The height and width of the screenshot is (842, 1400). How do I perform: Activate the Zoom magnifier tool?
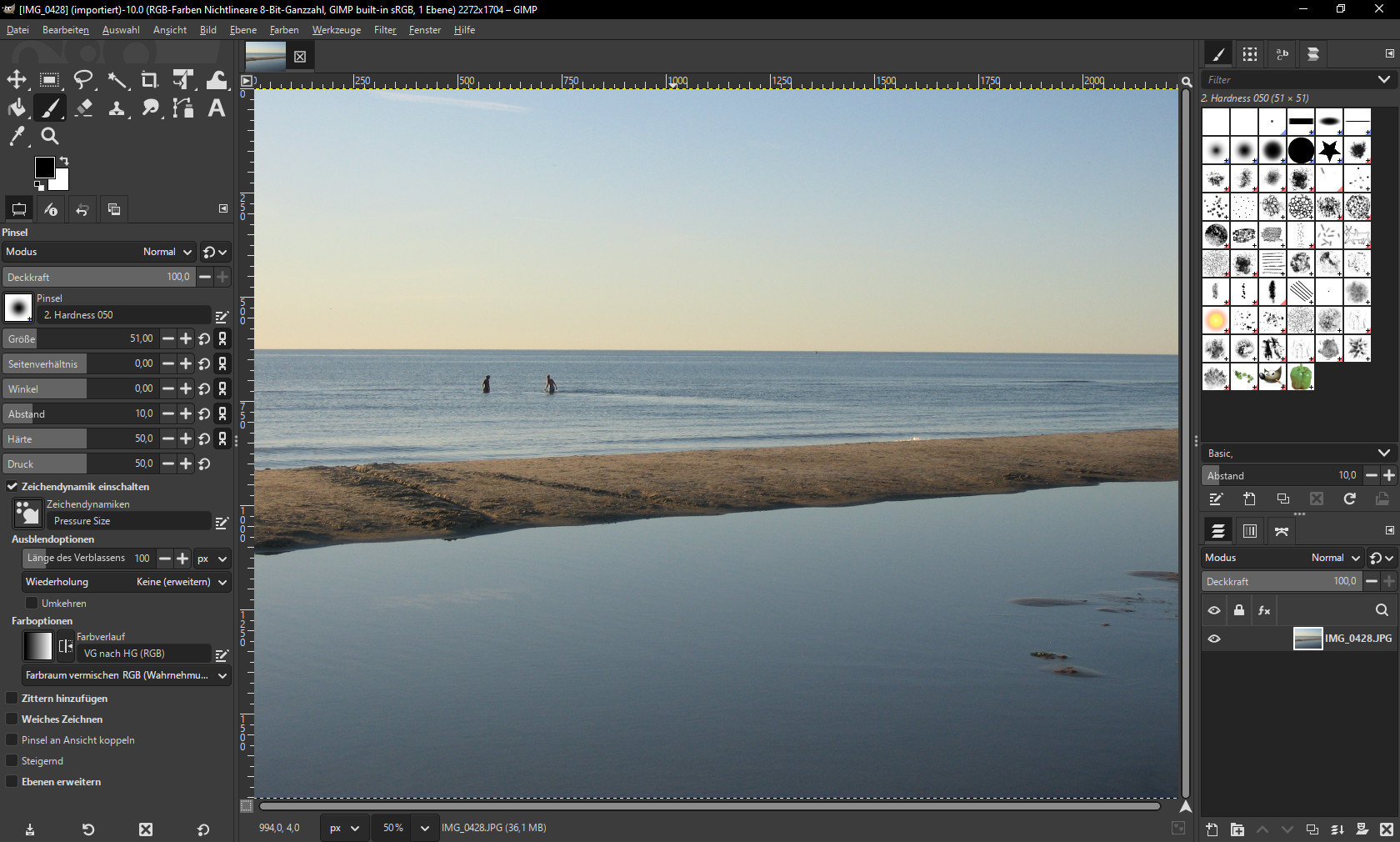point(50,136)
